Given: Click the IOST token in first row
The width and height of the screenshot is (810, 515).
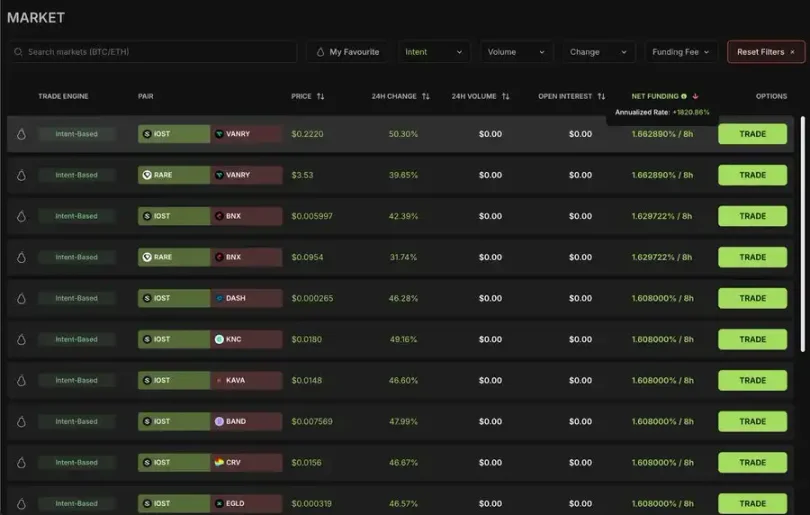Looking at the screenshot, I should [174, 134].
